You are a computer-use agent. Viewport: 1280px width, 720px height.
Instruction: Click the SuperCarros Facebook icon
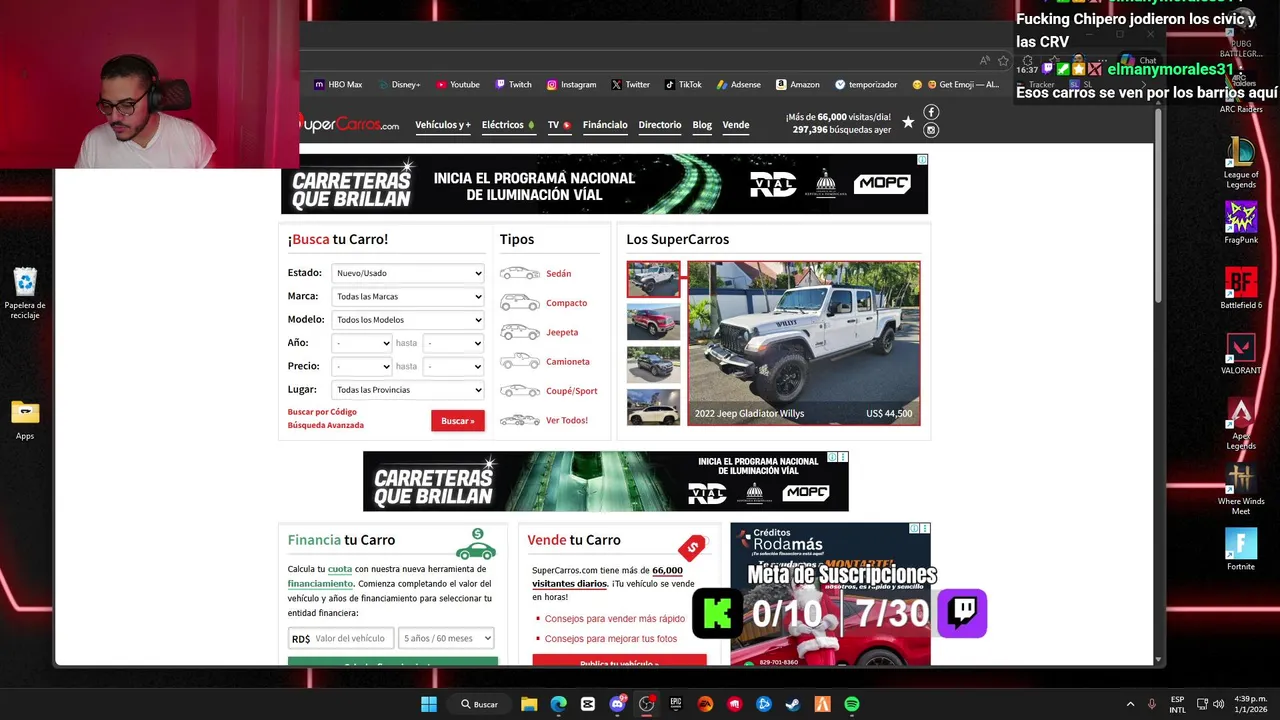[931, 112]
